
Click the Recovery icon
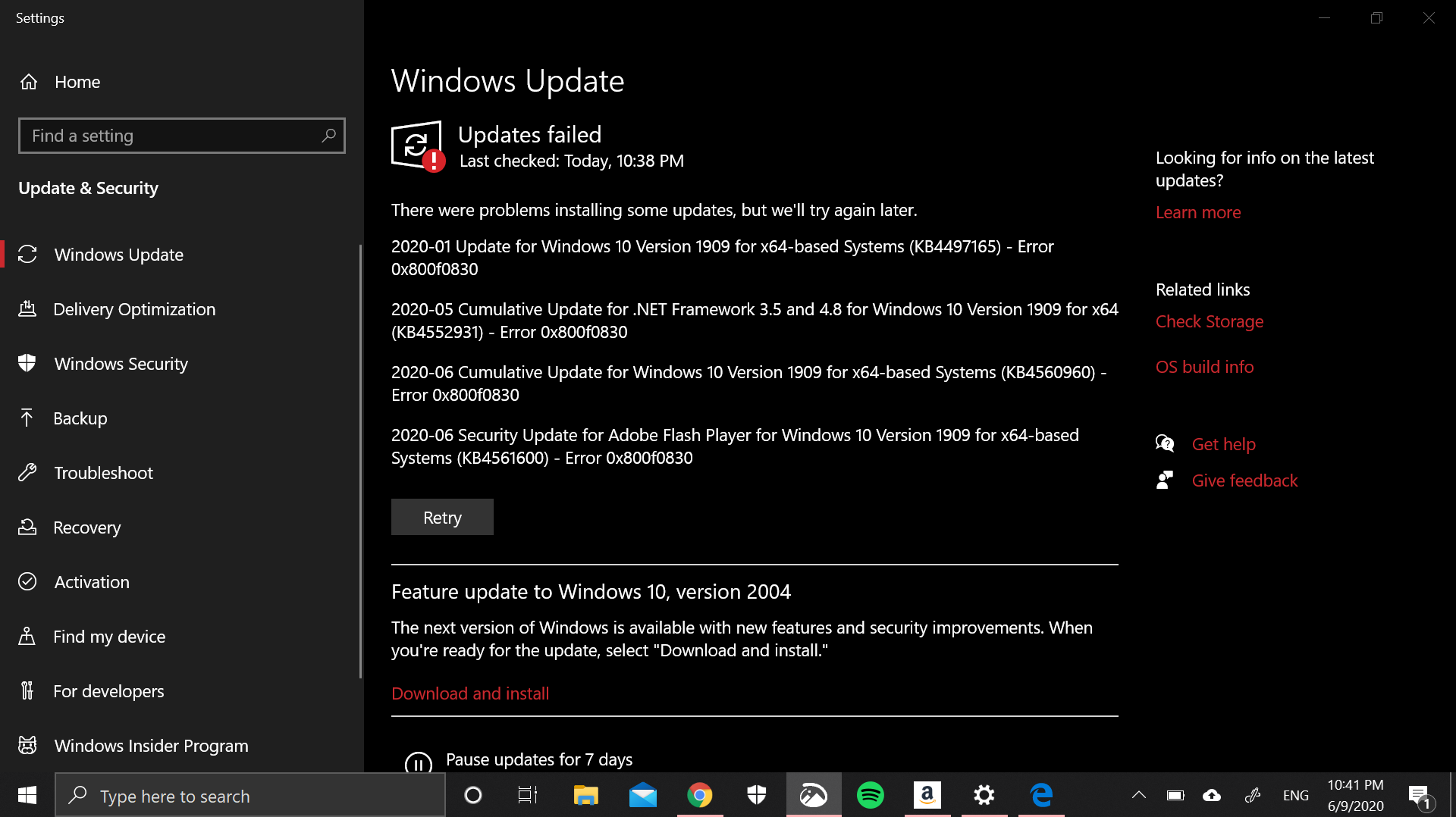(27, 527)
